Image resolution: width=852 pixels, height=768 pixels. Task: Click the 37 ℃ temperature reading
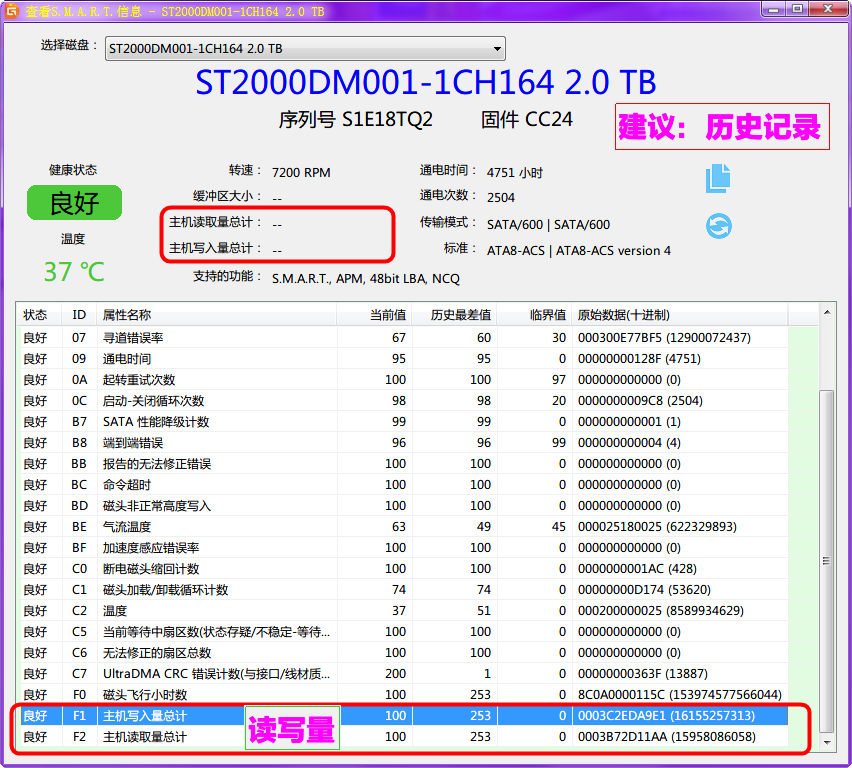pyautogui.click(x=74, y=272)
